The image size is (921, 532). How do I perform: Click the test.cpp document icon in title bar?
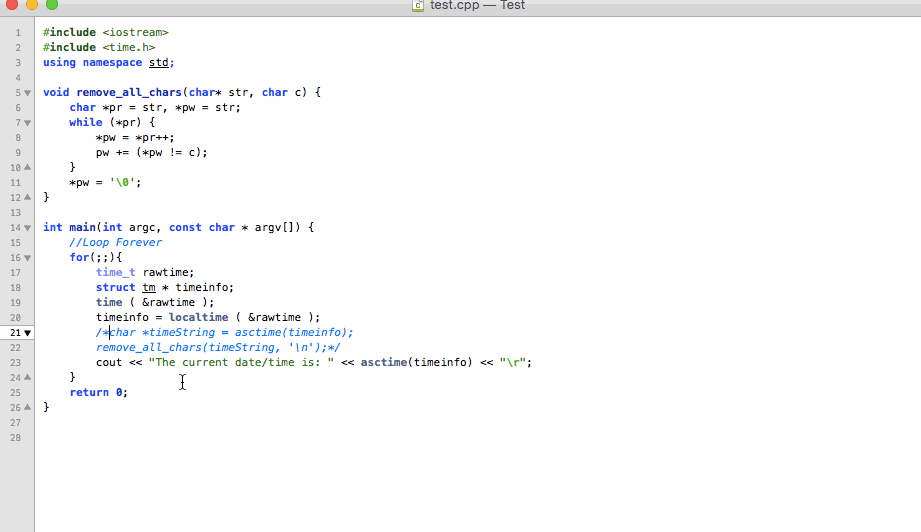pos(418,5)
